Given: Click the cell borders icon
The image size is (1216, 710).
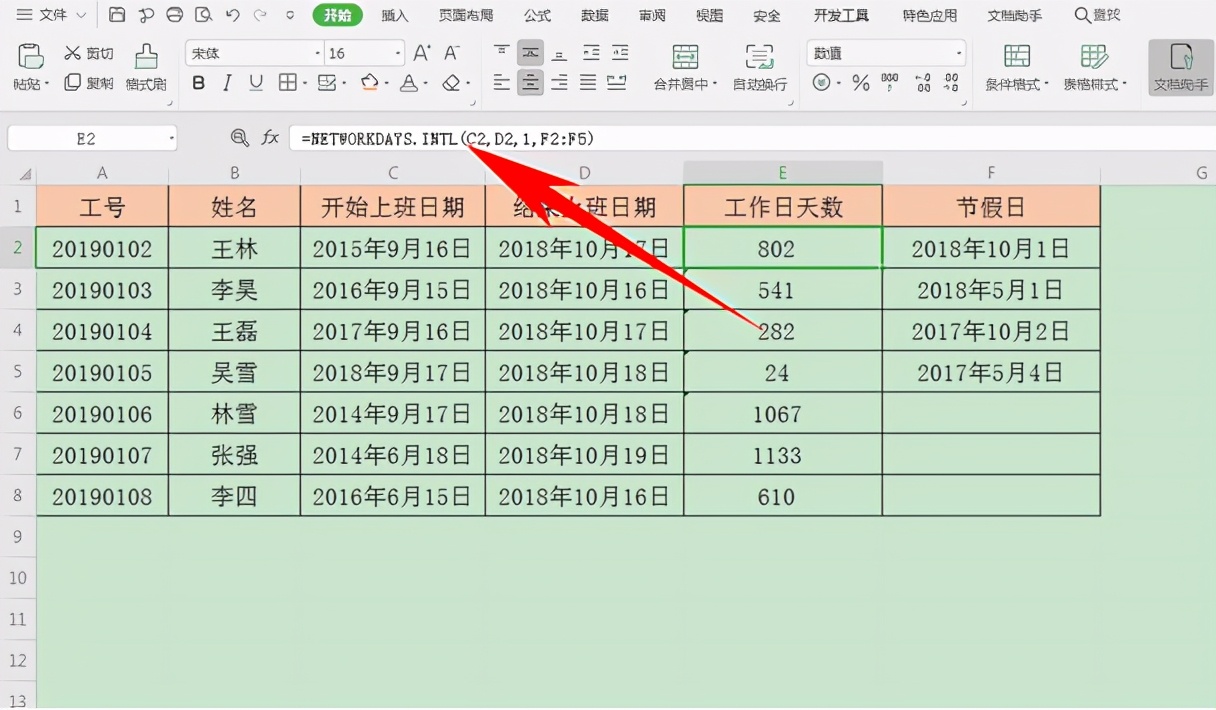Looking at the screenshot, I should (287, 83).
